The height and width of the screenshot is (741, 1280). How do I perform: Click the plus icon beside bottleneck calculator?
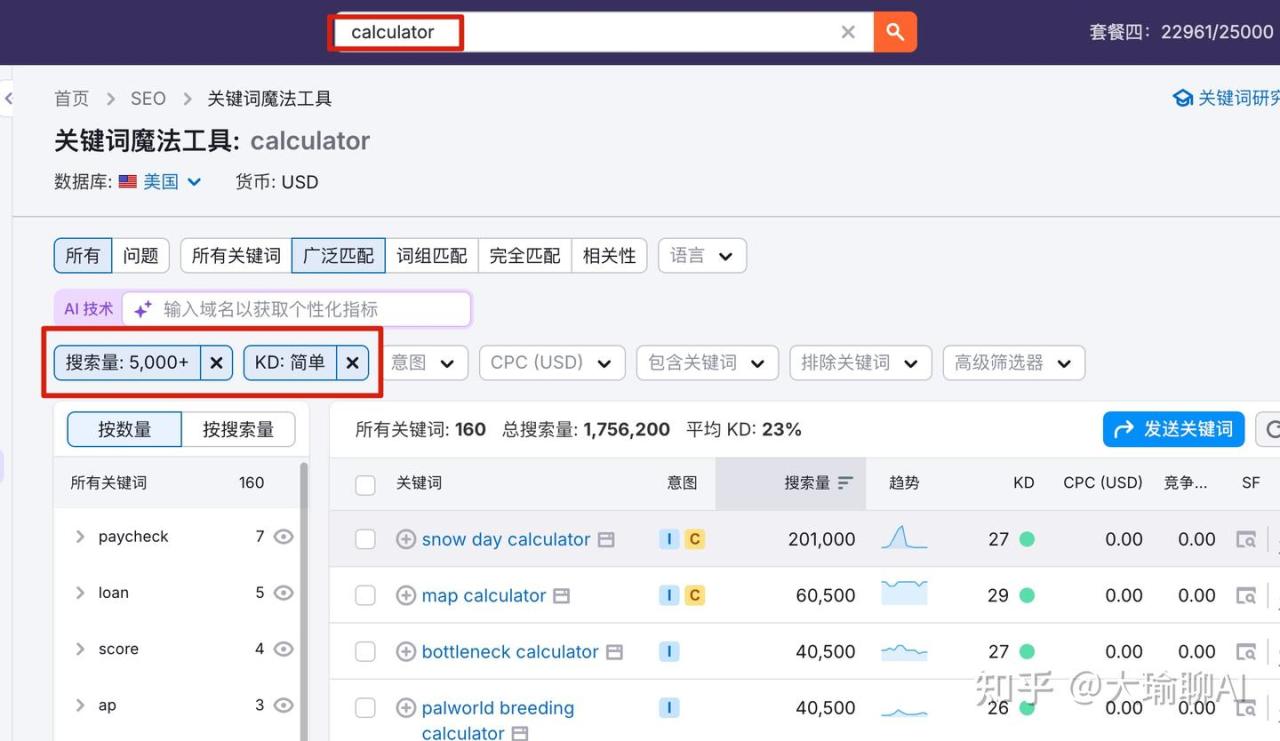click(406, 652)
